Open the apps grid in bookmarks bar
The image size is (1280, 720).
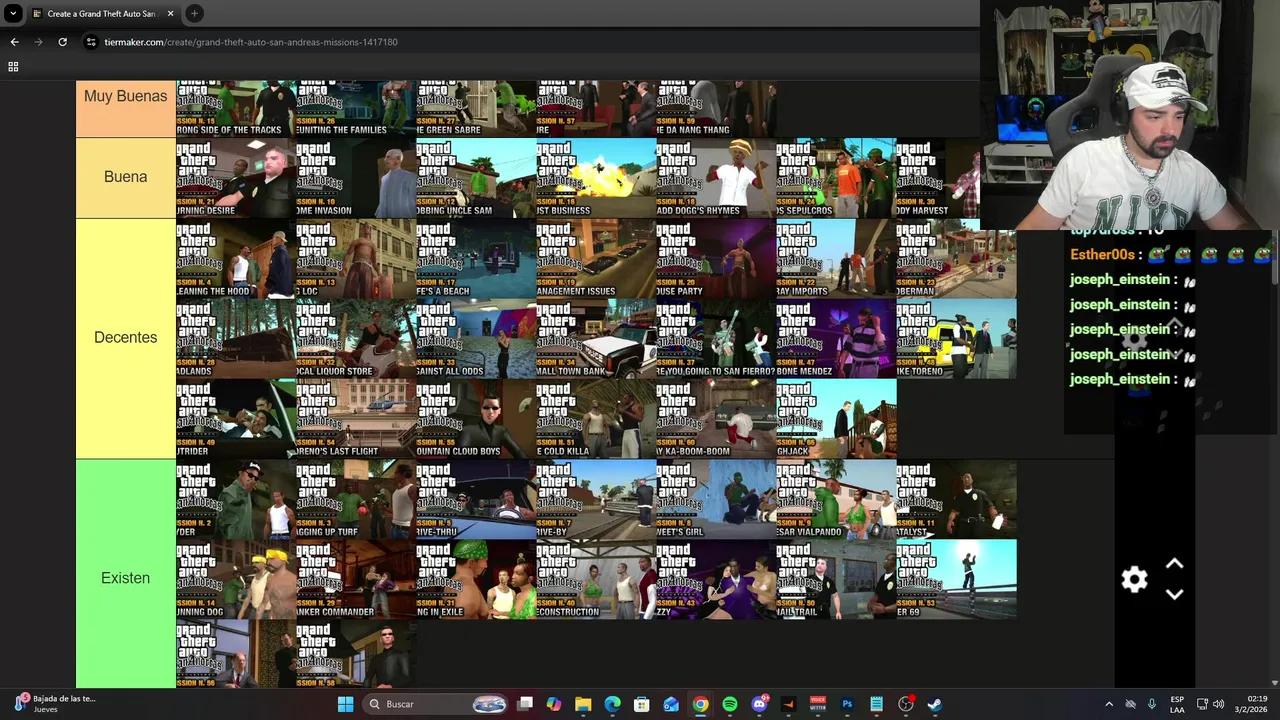click(13, 67)
